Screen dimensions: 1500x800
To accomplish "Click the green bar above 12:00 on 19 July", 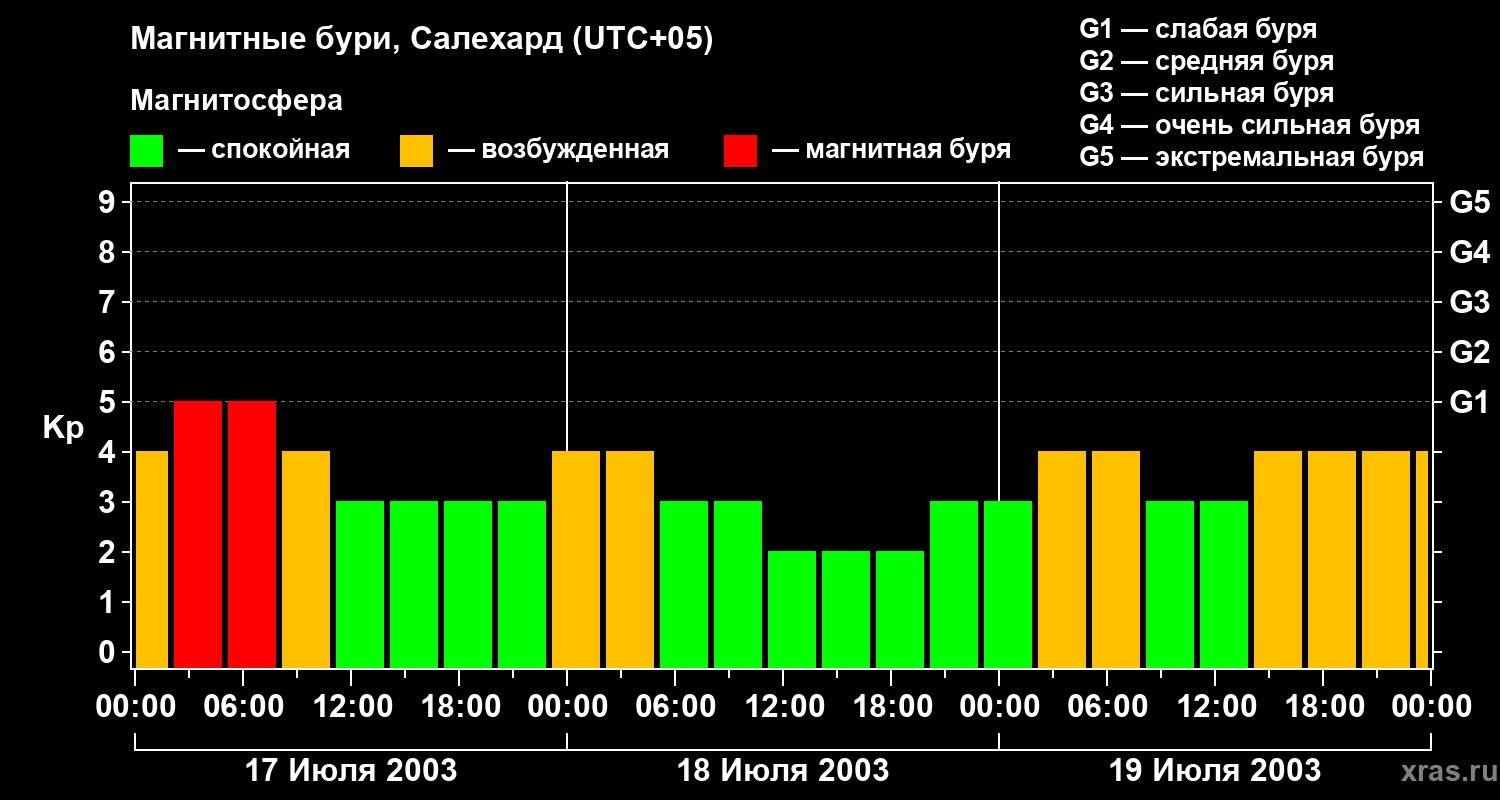I will (1224, 585).
